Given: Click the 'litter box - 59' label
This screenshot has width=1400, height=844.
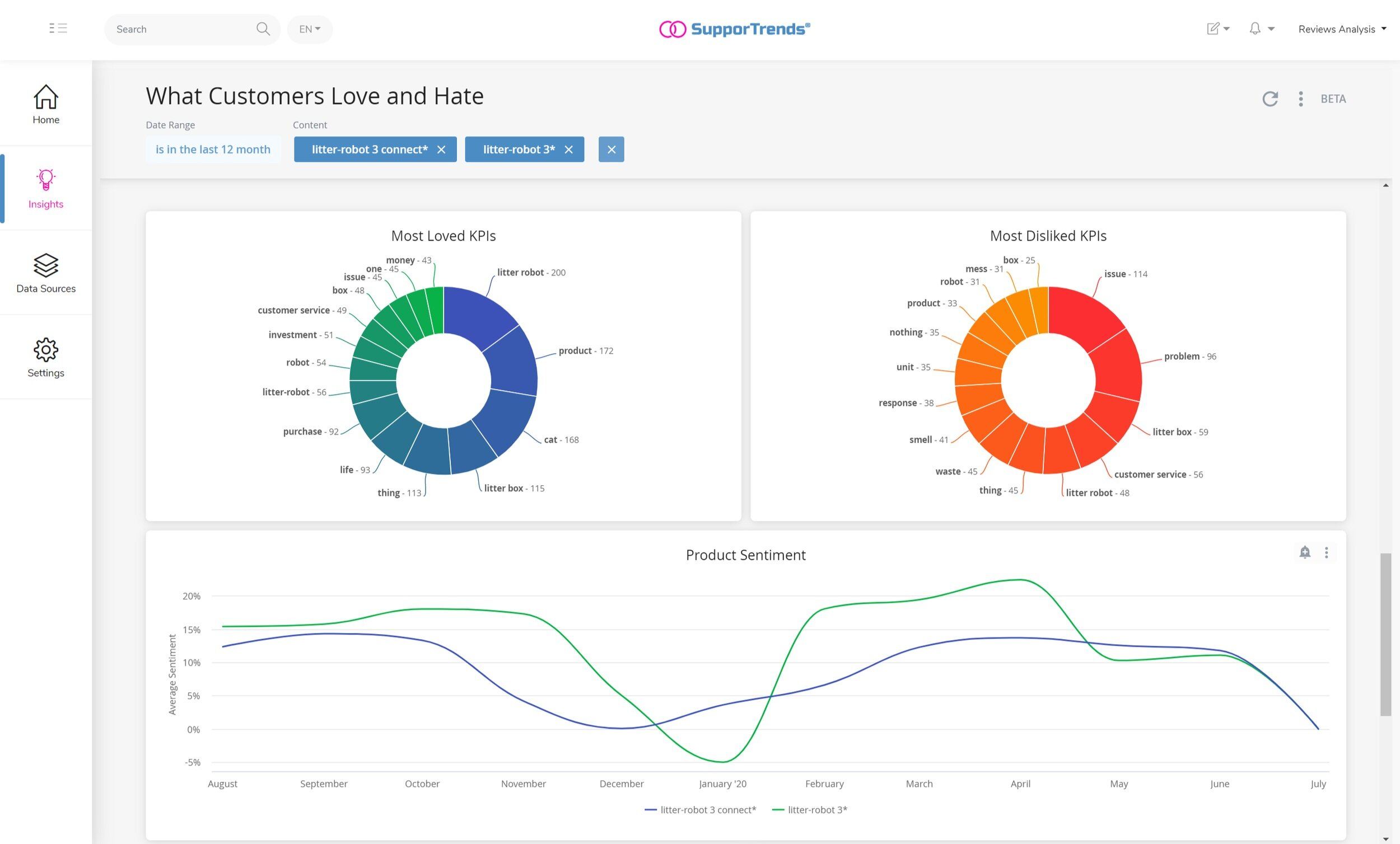Looking at the screenshot, I should tap(1180, 432).
